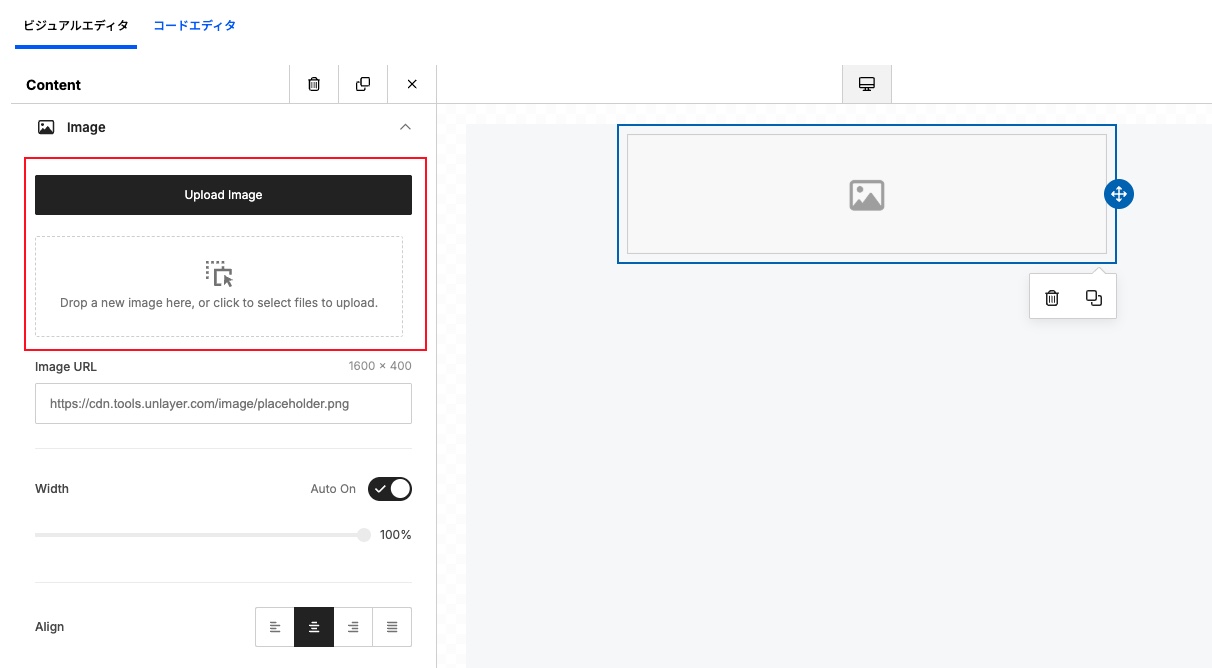This screenshot has width=1212, height=668.
Task: Select the desktop preview icon
Action: 867,84
